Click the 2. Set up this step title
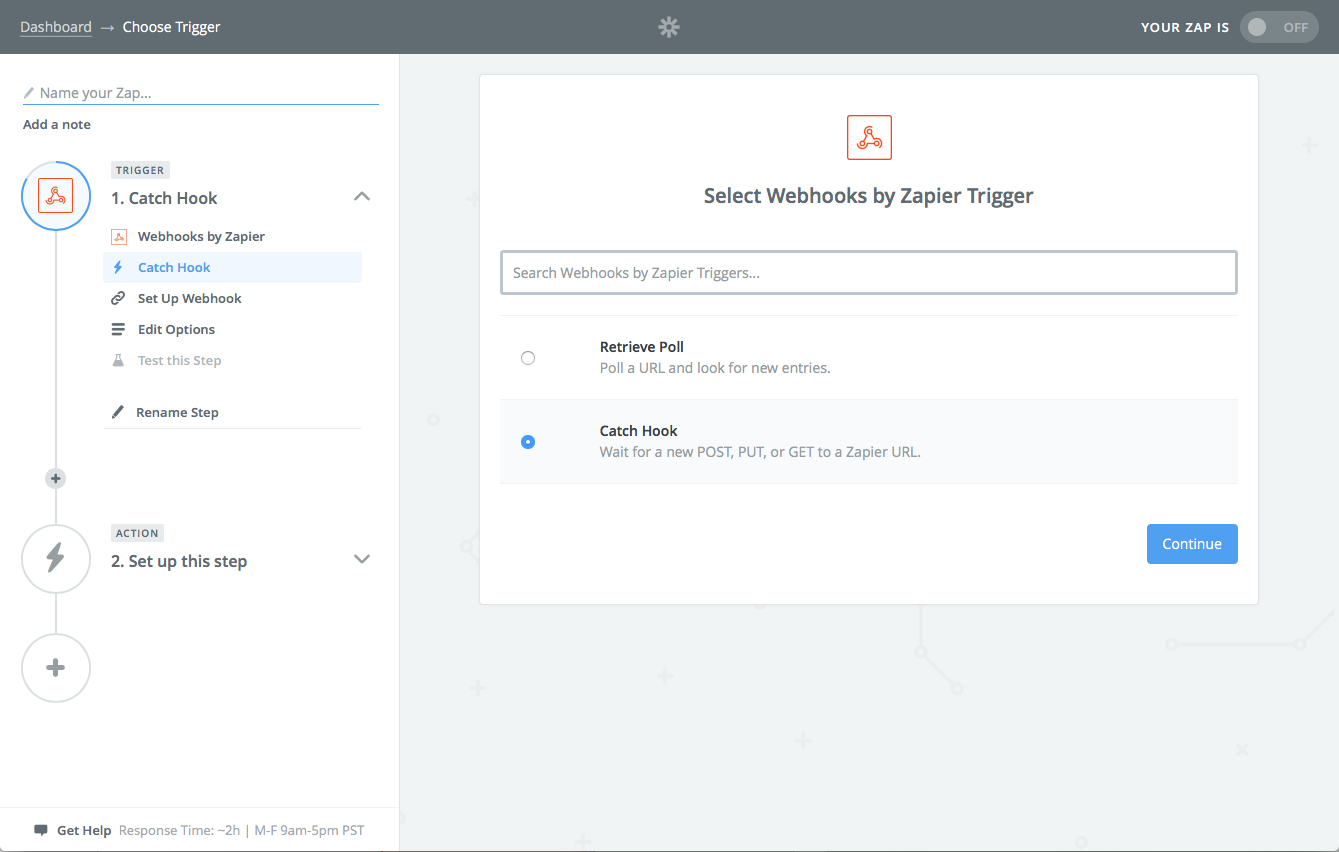Image resolution: width=1339 pixels, height=852 pixels. (x=179, y=561)
